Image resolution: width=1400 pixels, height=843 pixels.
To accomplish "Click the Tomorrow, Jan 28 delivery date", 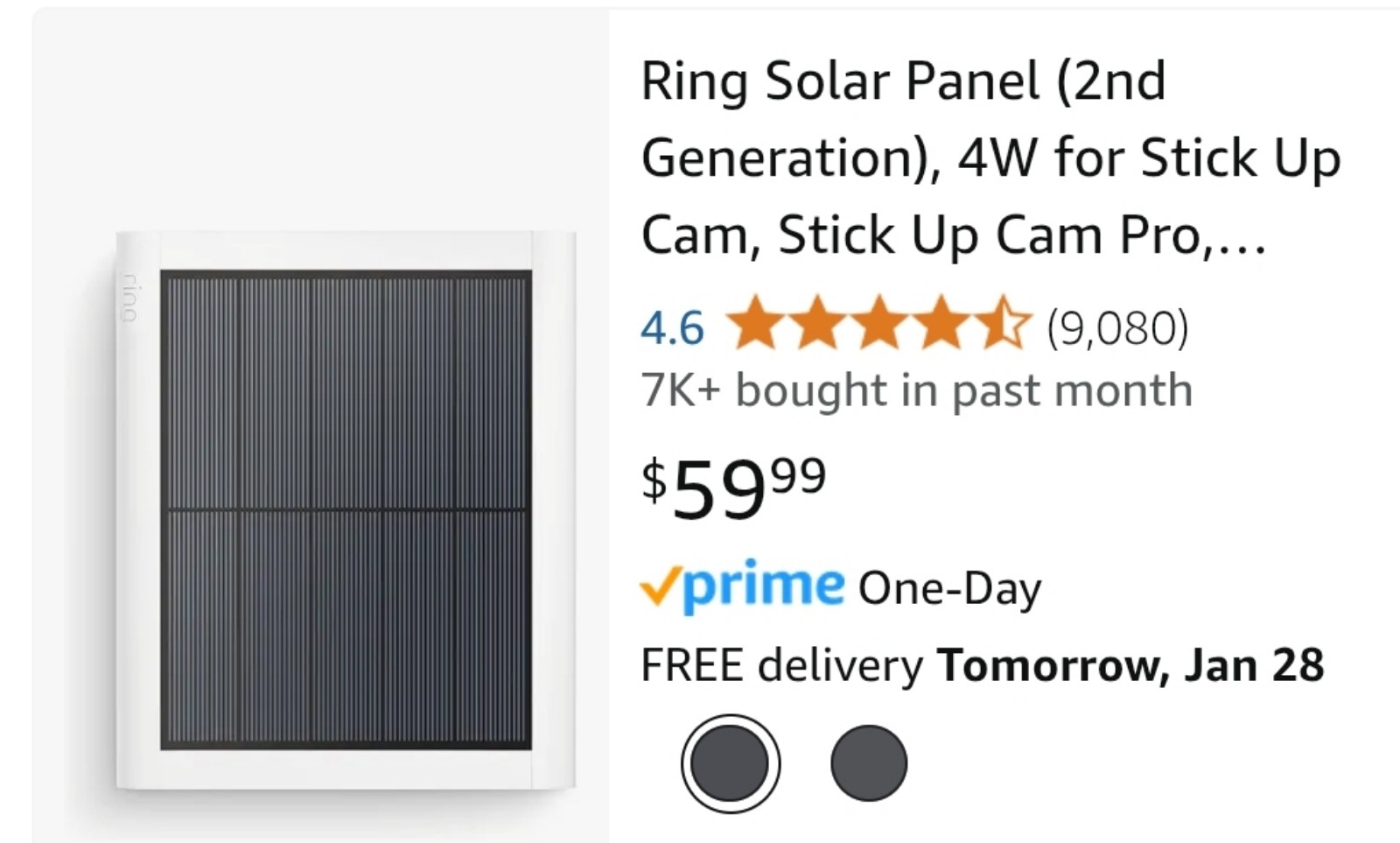I will click(x=1130, y=664).
